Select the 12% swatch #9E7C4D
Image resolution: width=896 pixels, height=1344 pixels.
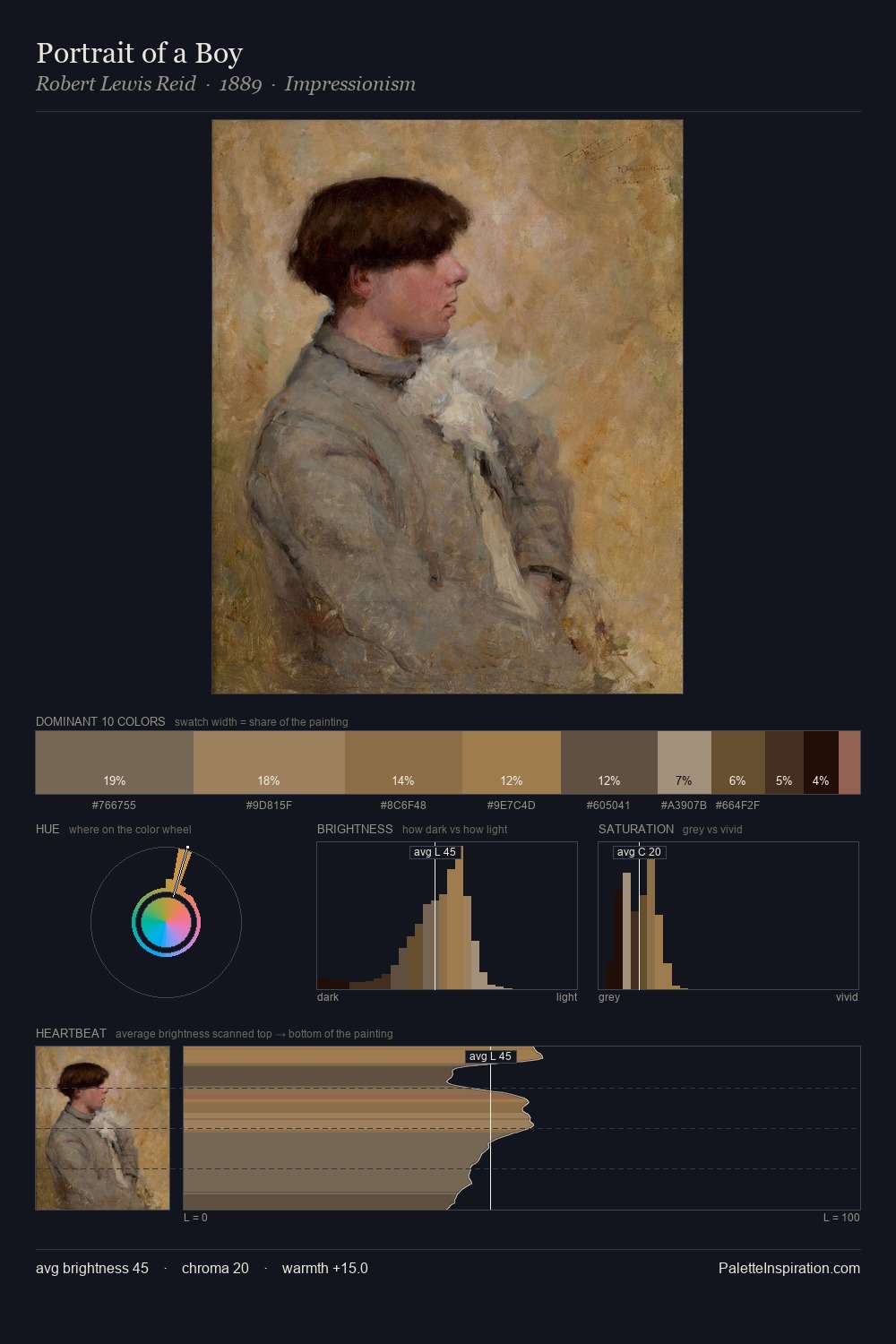(x=512, y=762)
